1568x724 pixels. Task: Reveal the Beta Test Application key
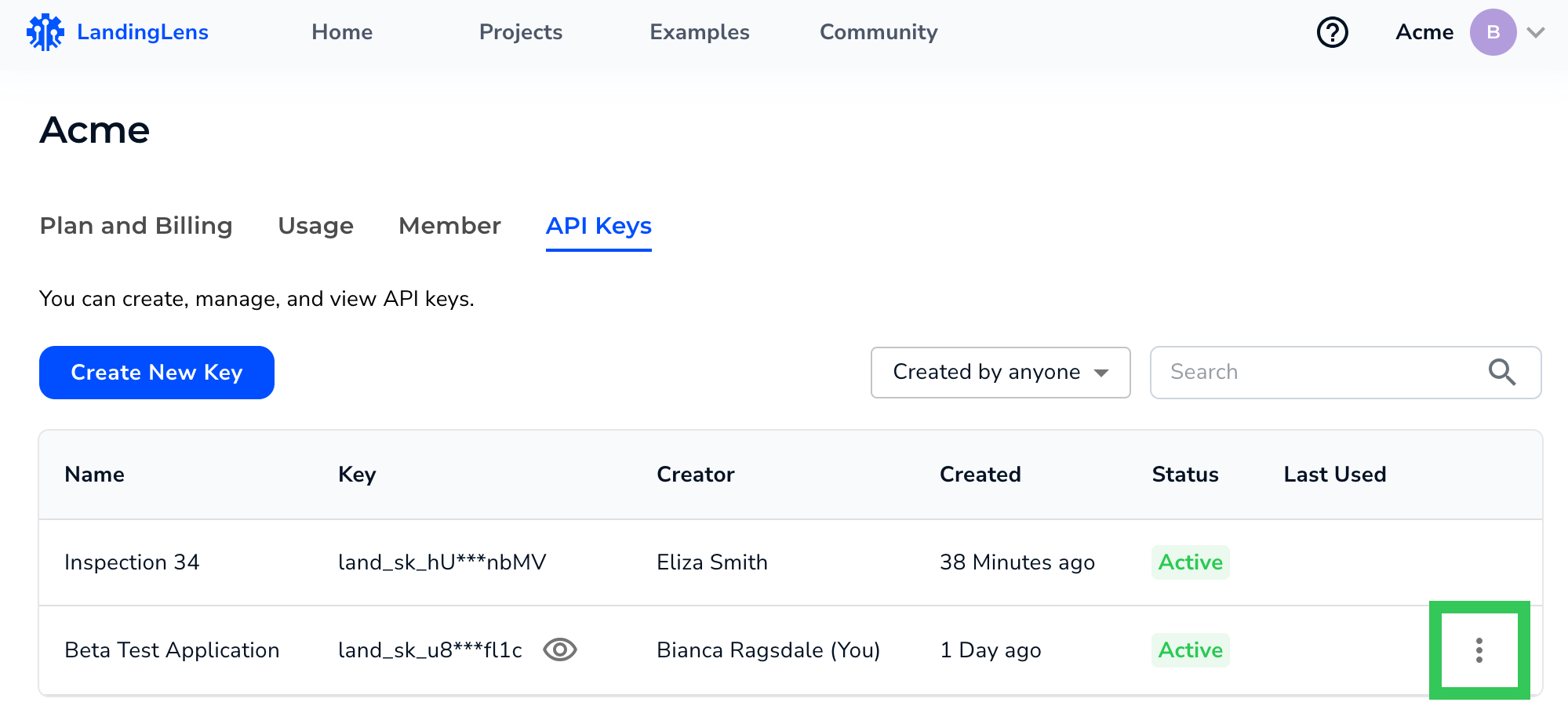560,650
